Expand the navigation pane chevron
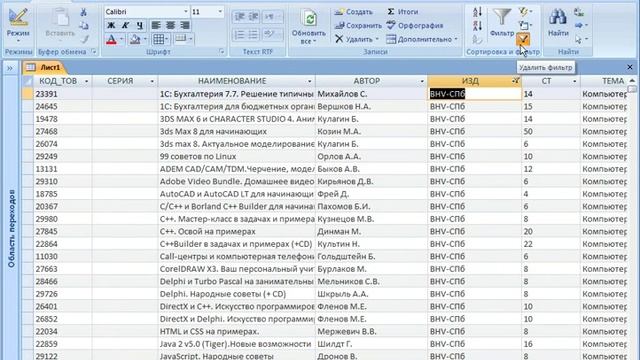The height and width of the screenshot is (360, 640). pos(10,68)
